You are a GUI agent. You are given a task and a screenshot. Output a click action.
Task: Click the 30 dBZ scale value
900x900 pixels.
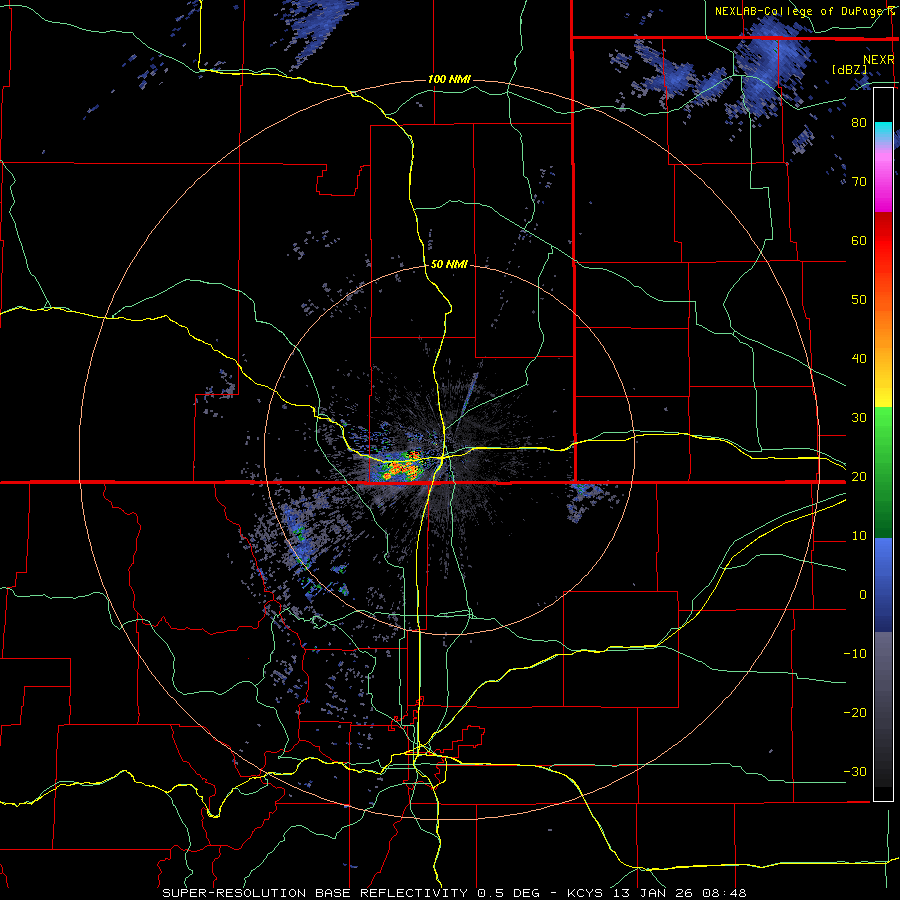(x=859, y=417)
